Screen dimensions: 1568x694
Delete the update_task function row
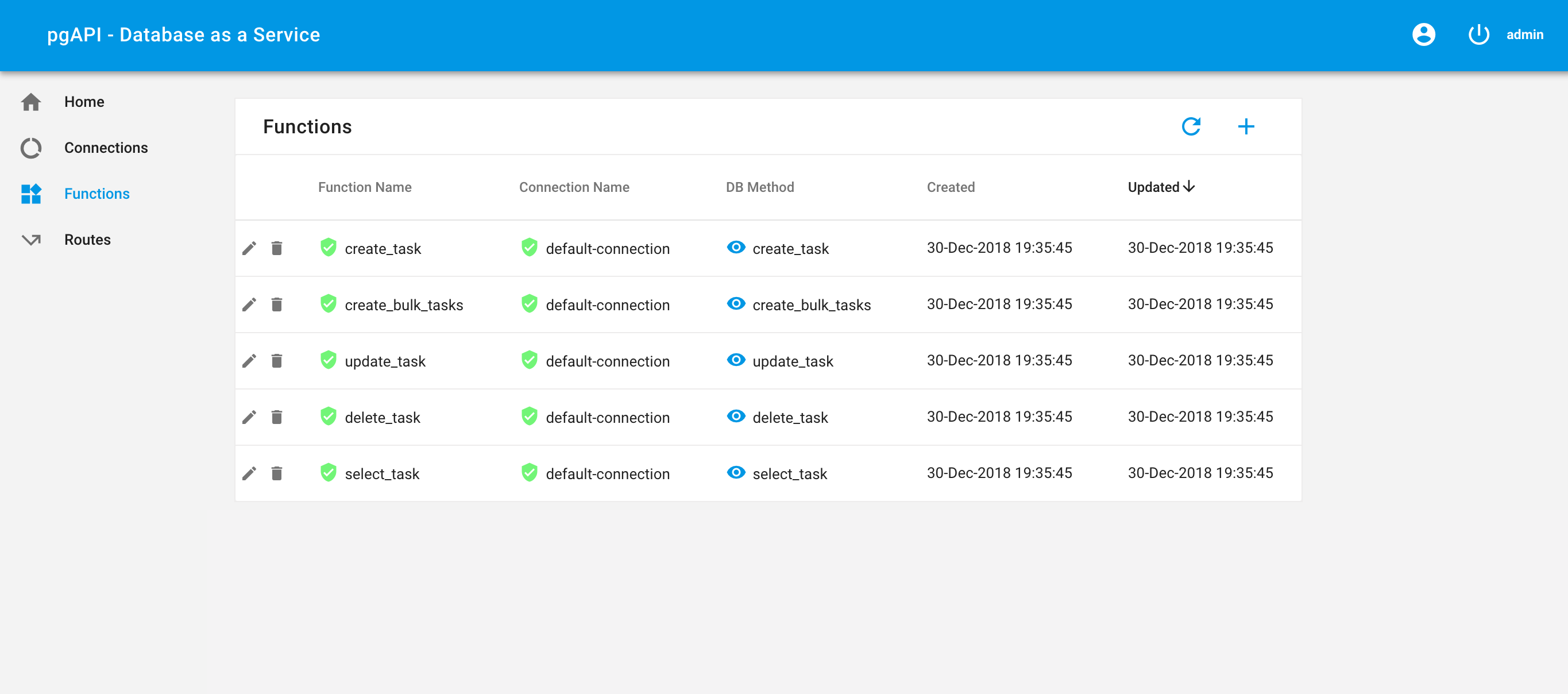click(x=277, y=361)
